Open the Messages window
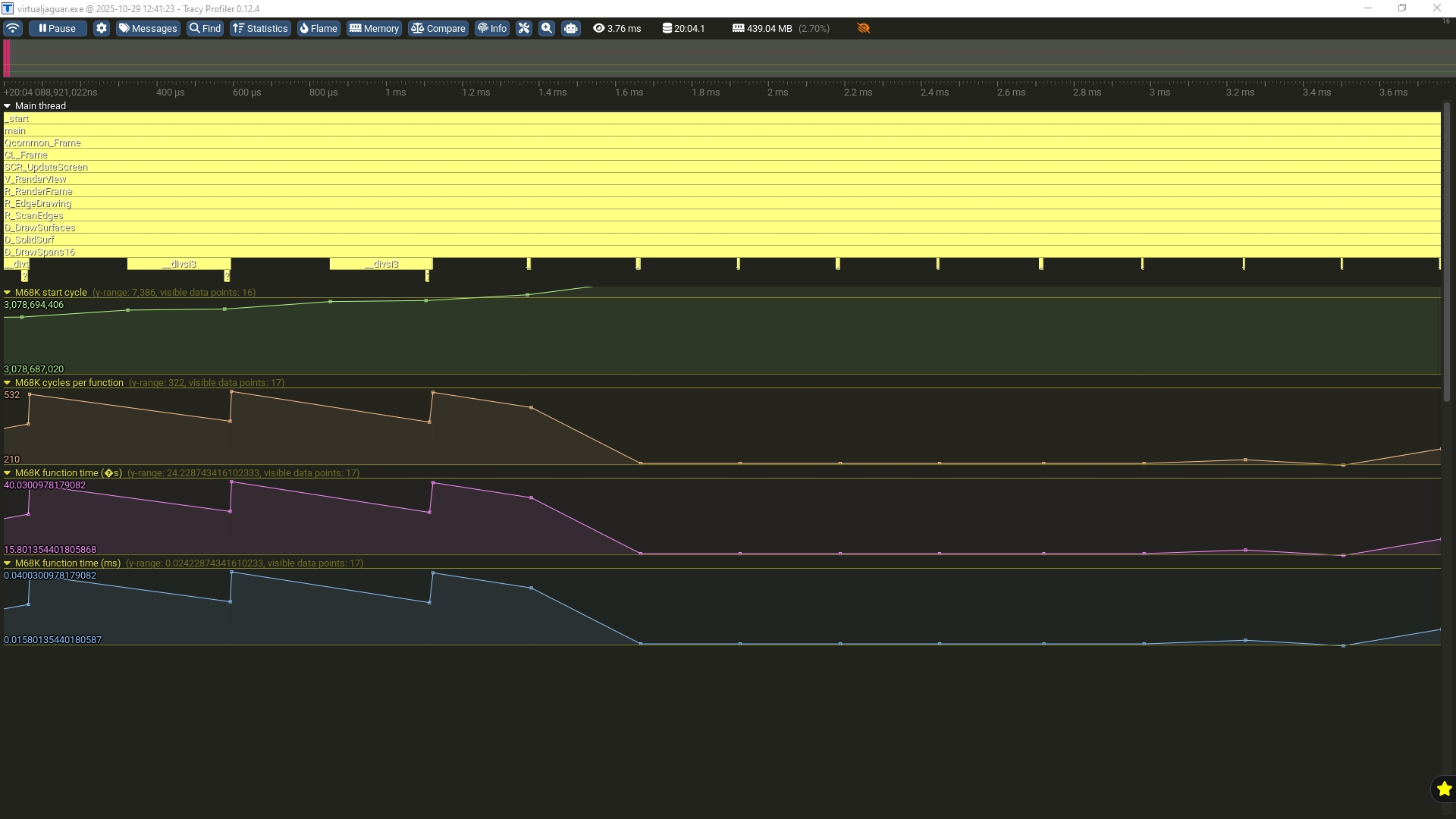Screen dimensions: 1456x819 point(148,28)
